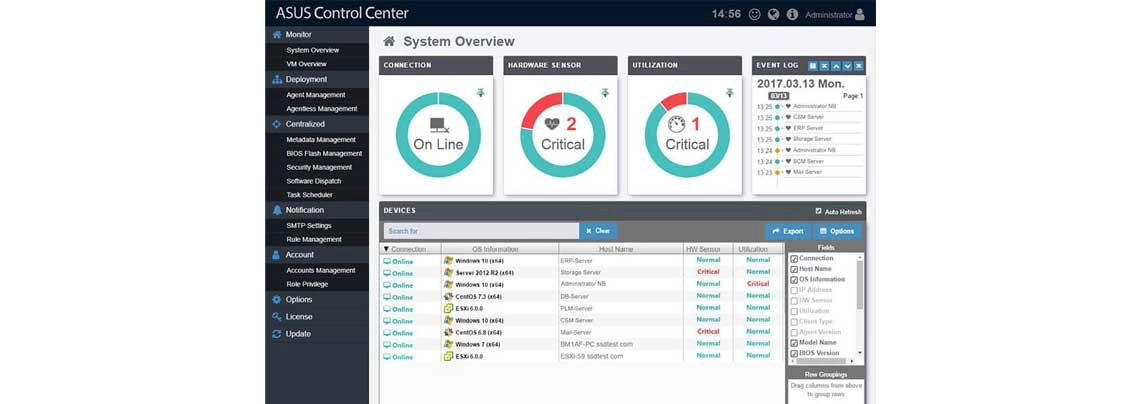Open the globe language icon
Screen dimensions: 1140x404
[x=774, y=14]
